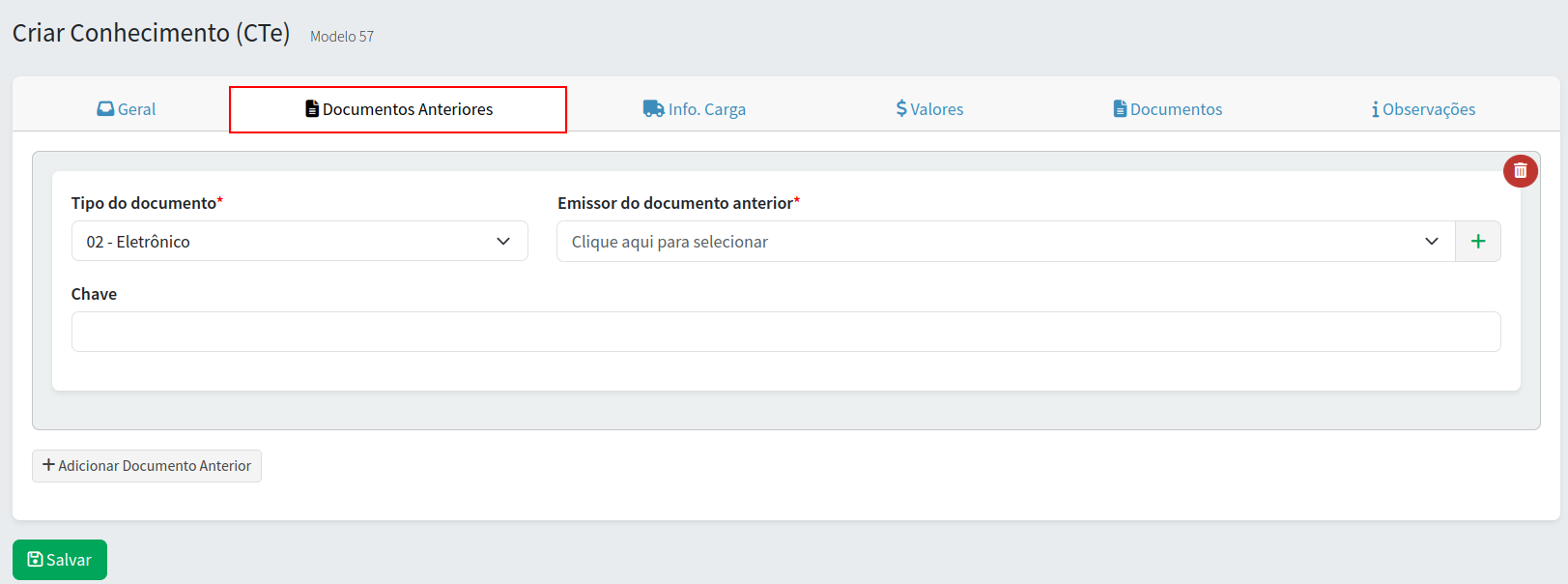The height and width of the screenshot is (584, 1568).
Task: Click the floppy disk icon on Salvar
Action: click(35, 560)
